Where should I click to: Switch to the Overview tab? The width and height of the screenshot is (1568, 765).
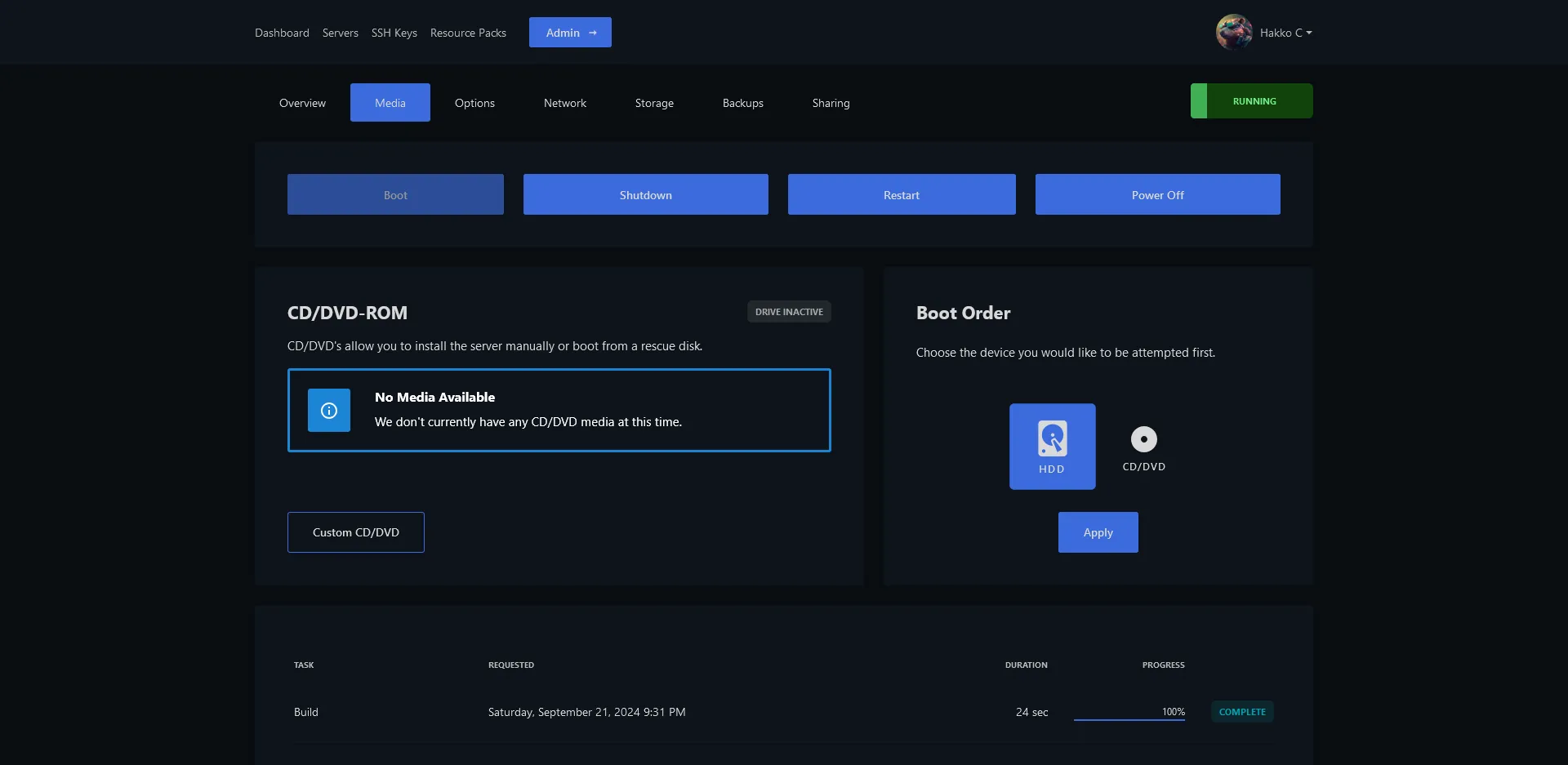click(302, 103)
